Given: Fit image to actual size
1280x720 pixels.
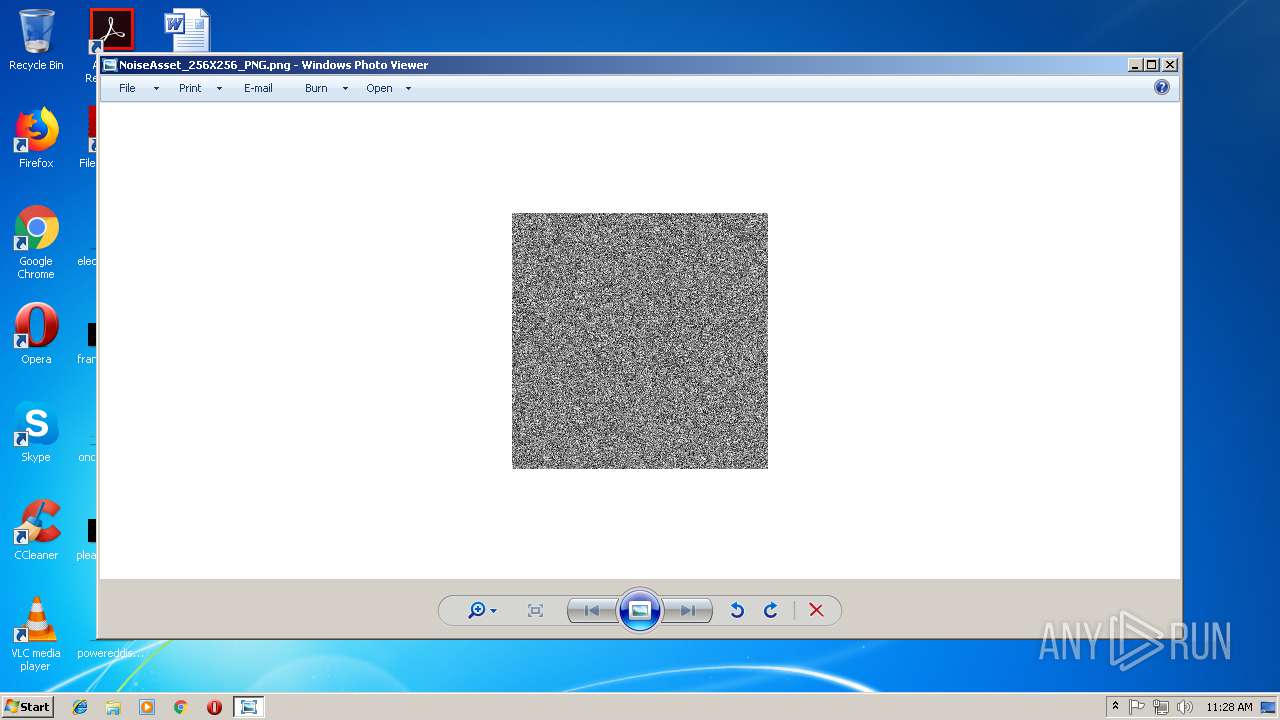Looking at the screenshot, I should pyautogui.click(x=535, y=610).
